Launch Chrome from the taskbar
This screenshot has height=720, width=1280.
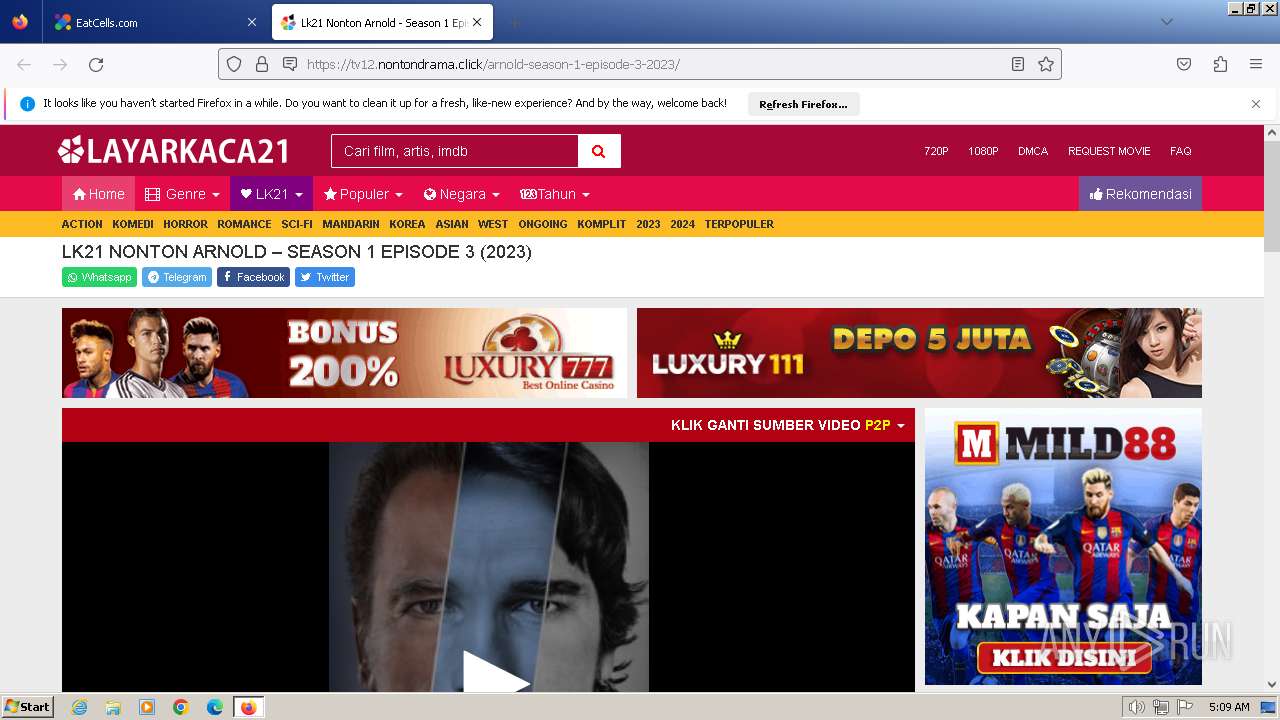point(181,707)
